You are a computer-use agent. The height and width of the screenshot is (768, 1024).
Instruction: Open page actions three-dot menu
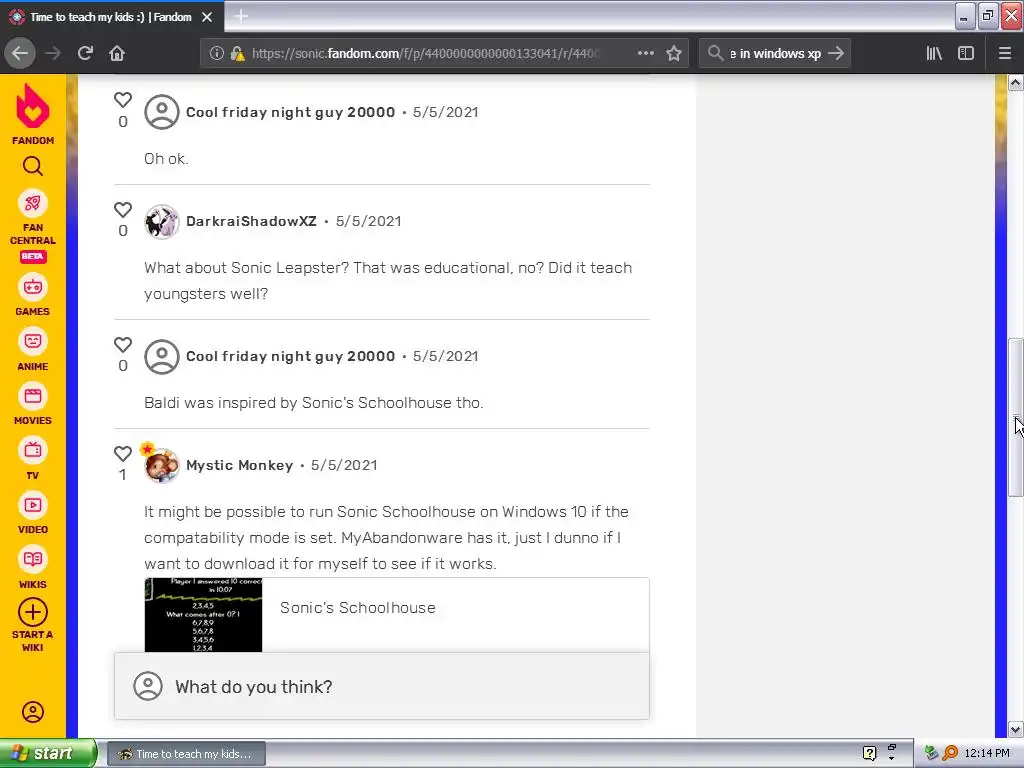[646, 53]
